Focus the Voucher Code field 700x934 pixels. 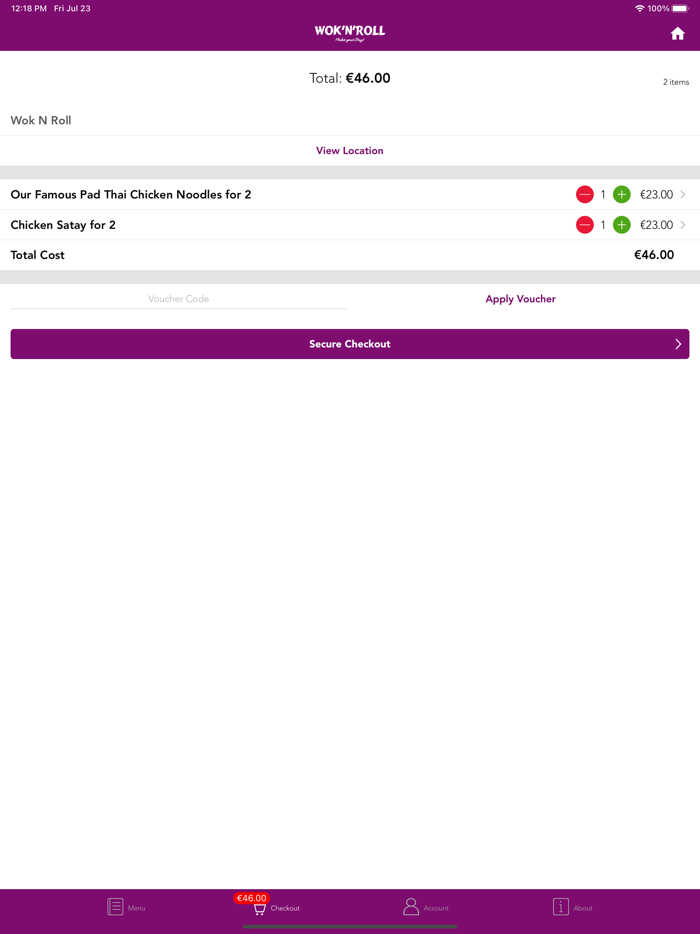point(179,299)
